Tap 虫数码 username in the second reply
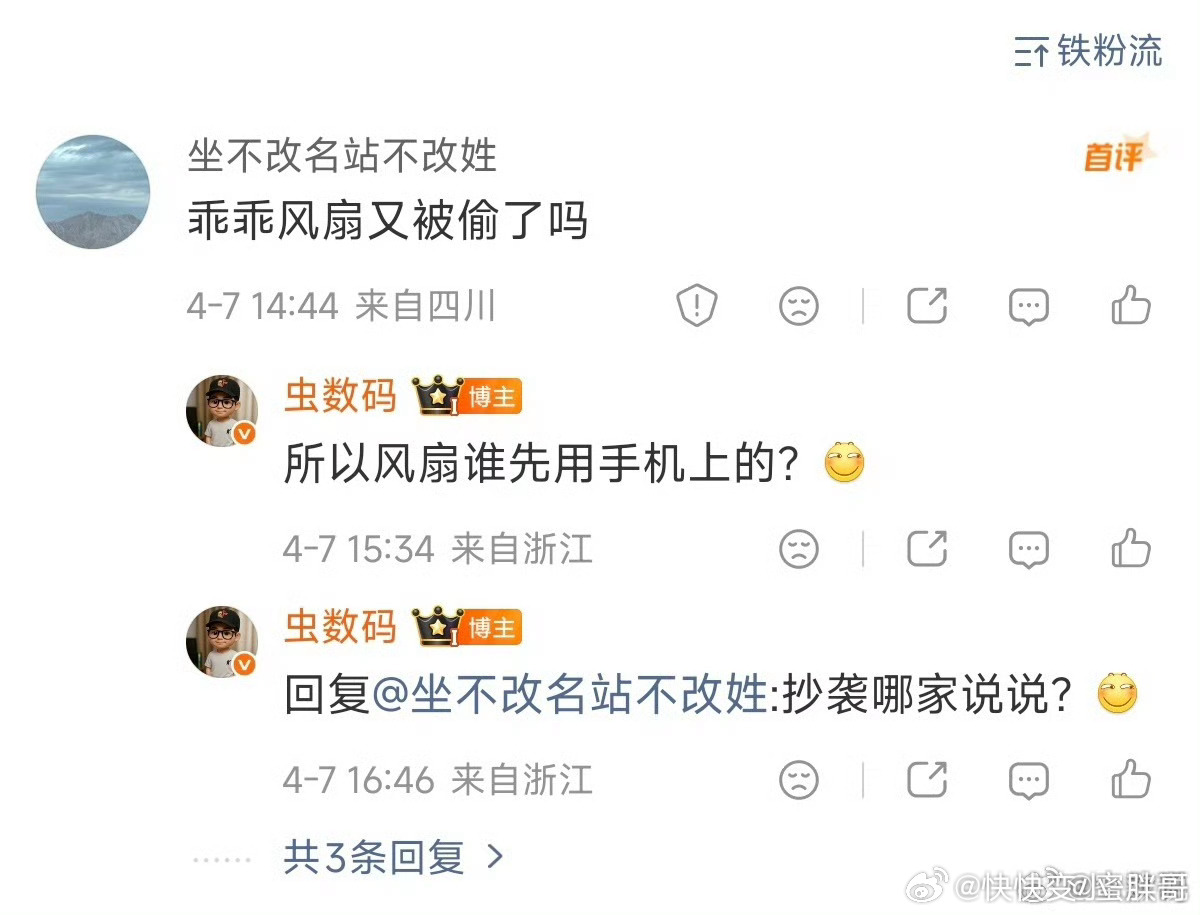Viewport: 1200px width, 915px height. pos(340,627)
